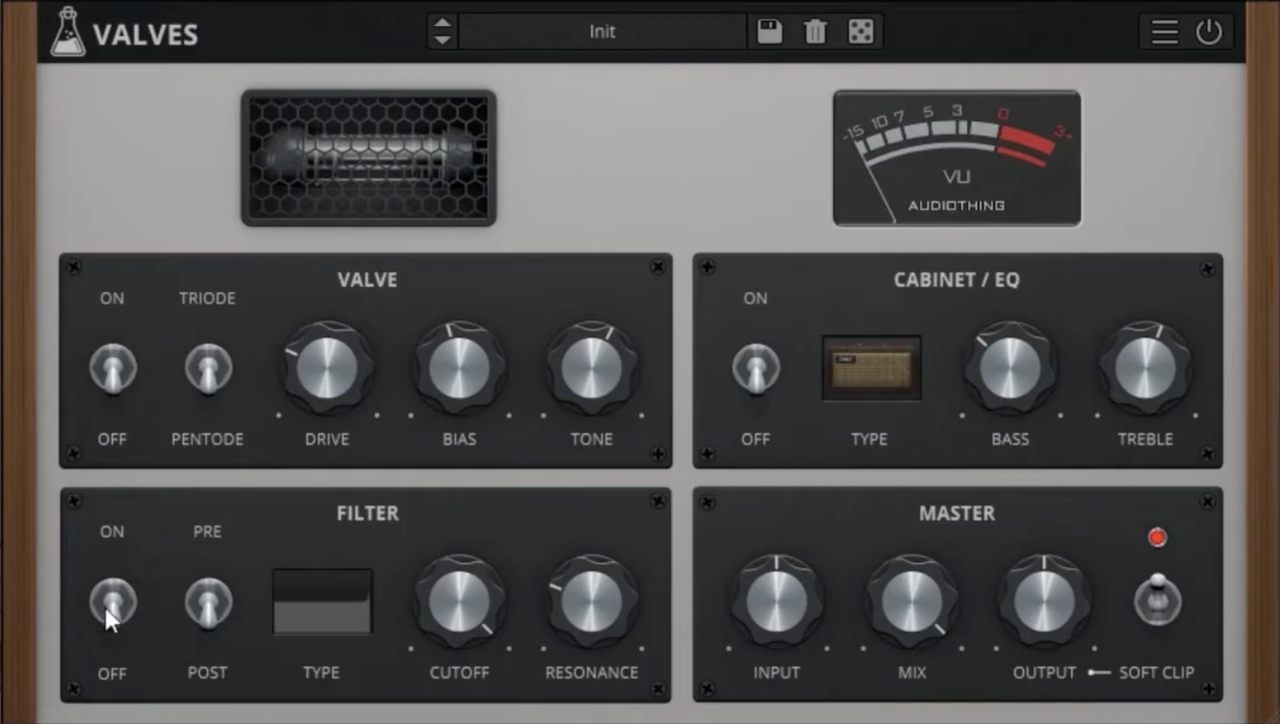Click the TRIODE label

207,298
